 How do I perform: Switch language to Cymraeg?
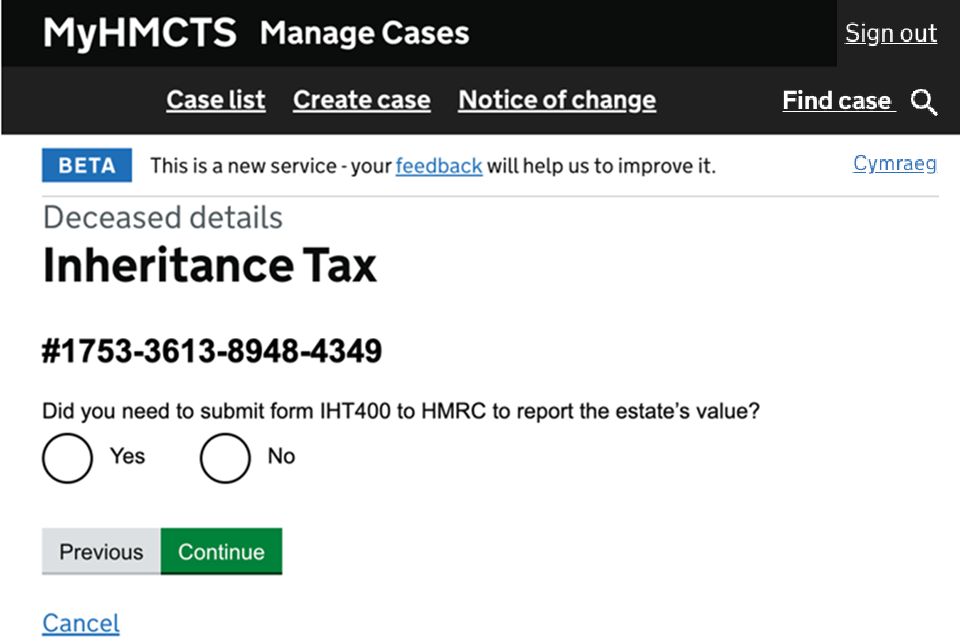(x=894, y=164)
